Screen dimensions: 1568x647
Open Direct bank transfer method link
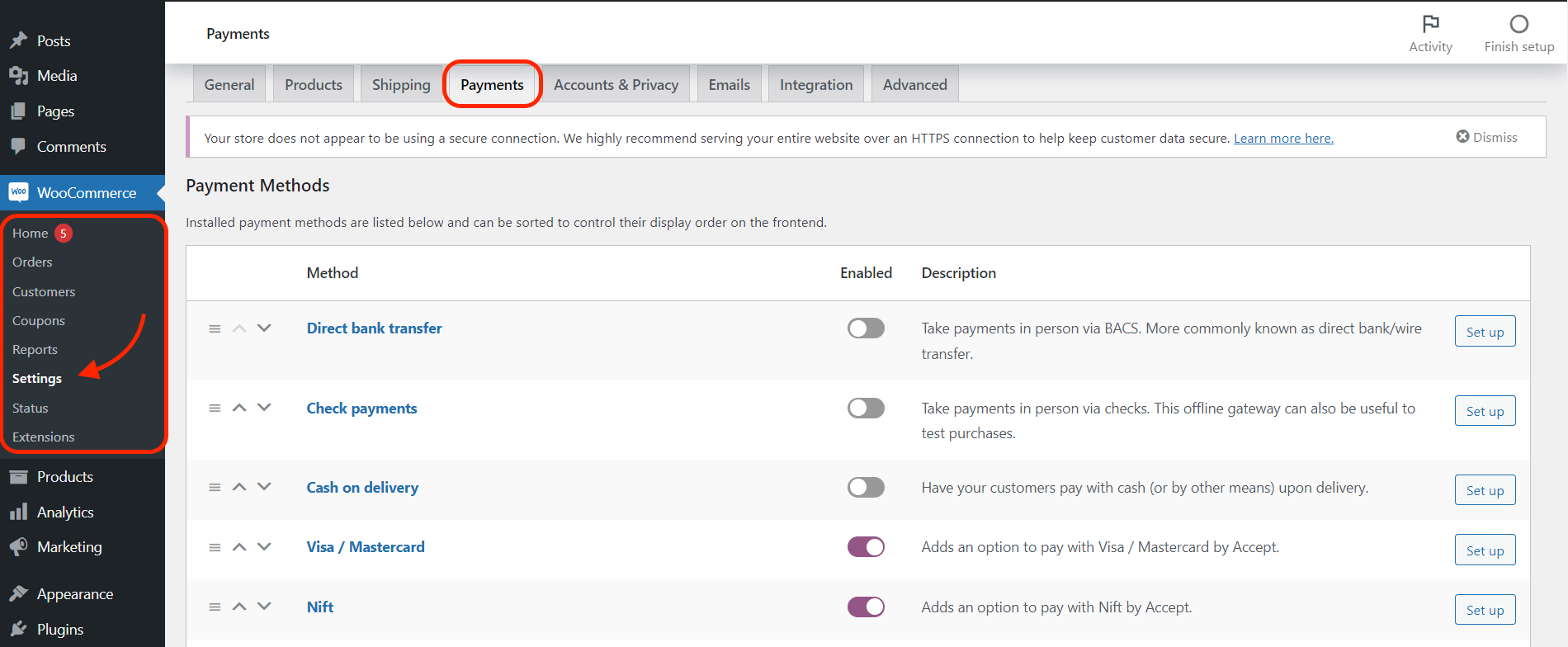tap(374, 328)
